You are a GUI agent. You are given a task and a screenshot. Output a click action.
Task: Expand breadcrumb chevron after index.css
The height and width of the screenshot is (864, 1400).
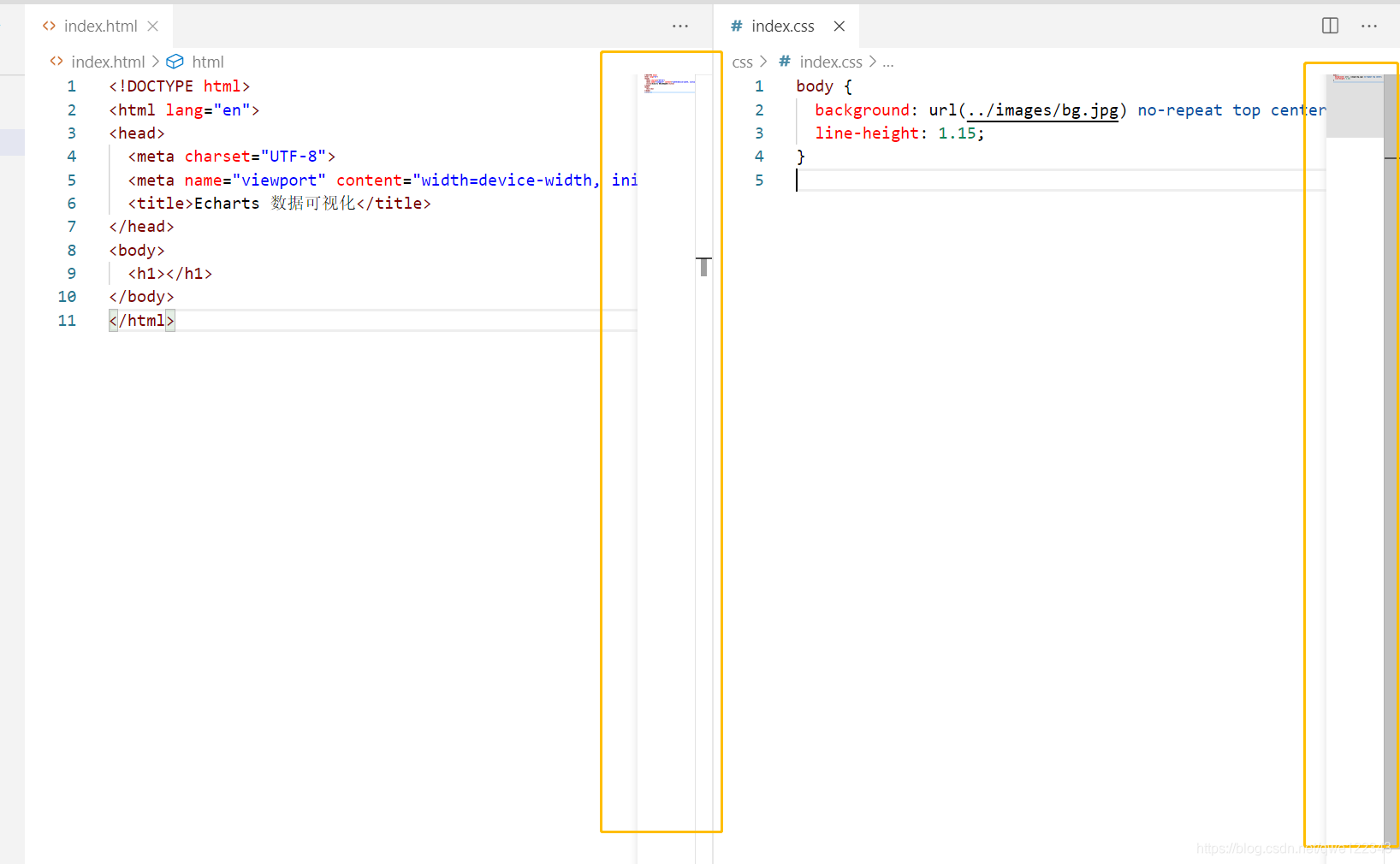pyautogui.click(x=872, y=62)
